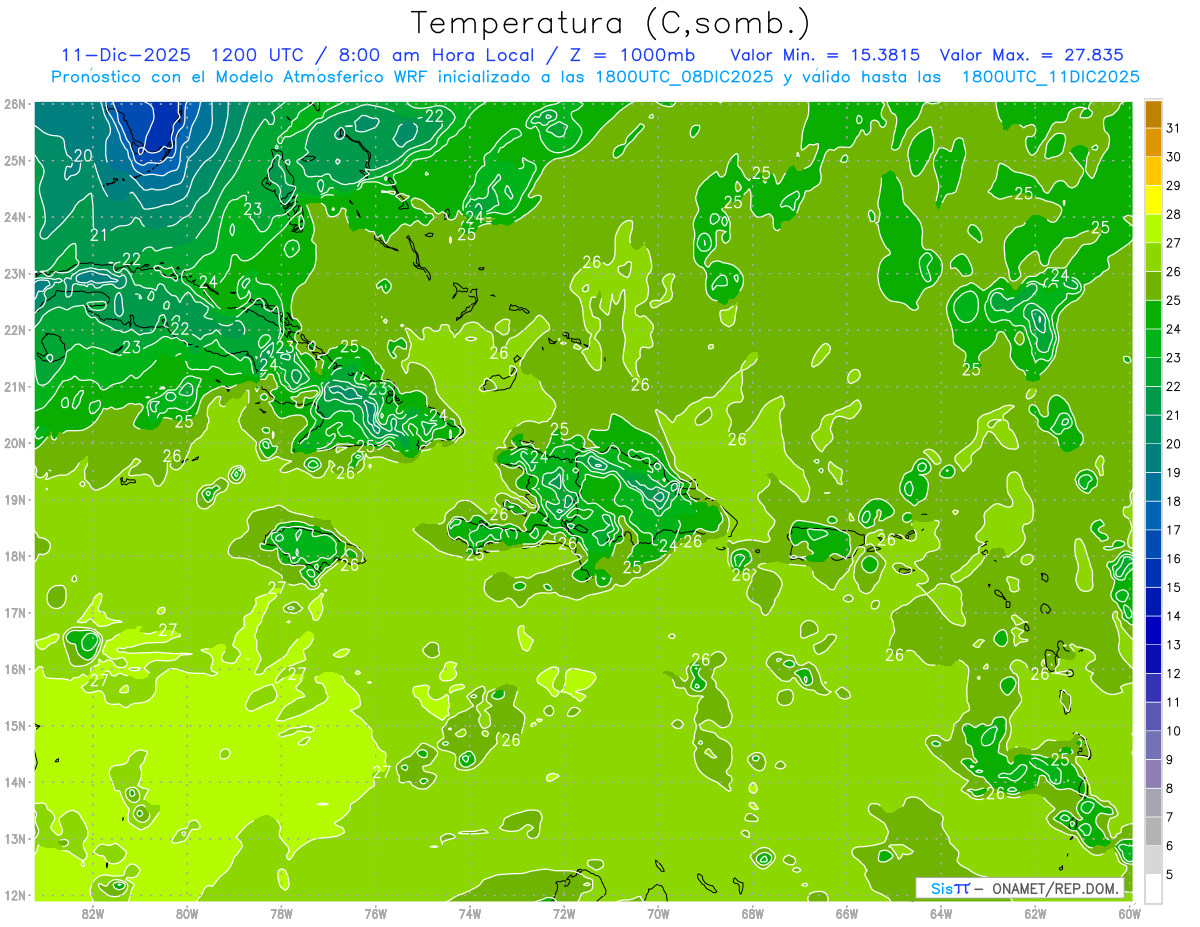Click longitude axis label "70W"
The image size is (1200, 927).
click(x=658, y=913)
